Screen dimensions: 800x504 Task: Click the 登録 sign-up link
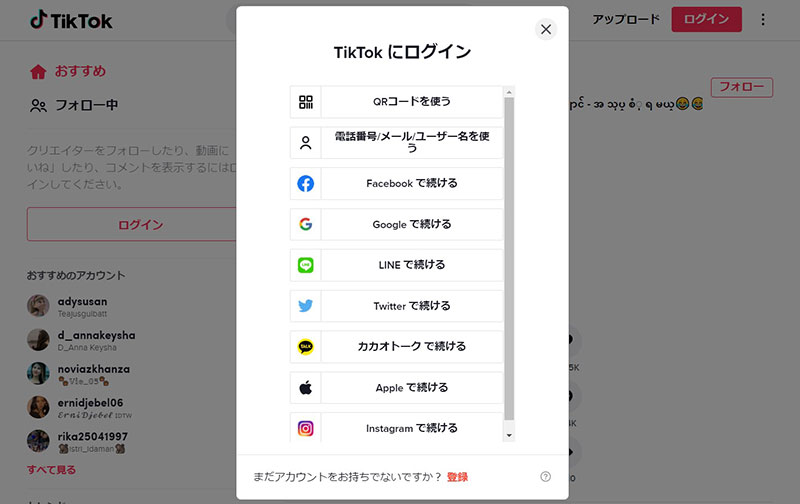[x=457, y=477]
